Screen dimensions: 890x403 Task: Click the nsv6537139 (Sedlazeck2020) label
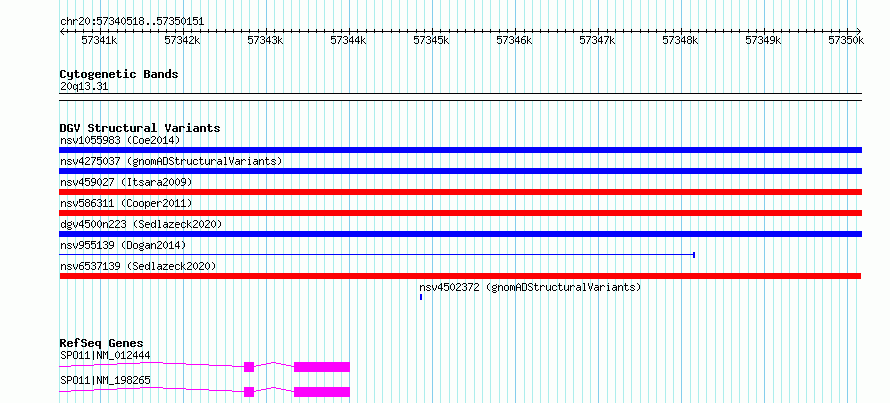tap(138, 266)
